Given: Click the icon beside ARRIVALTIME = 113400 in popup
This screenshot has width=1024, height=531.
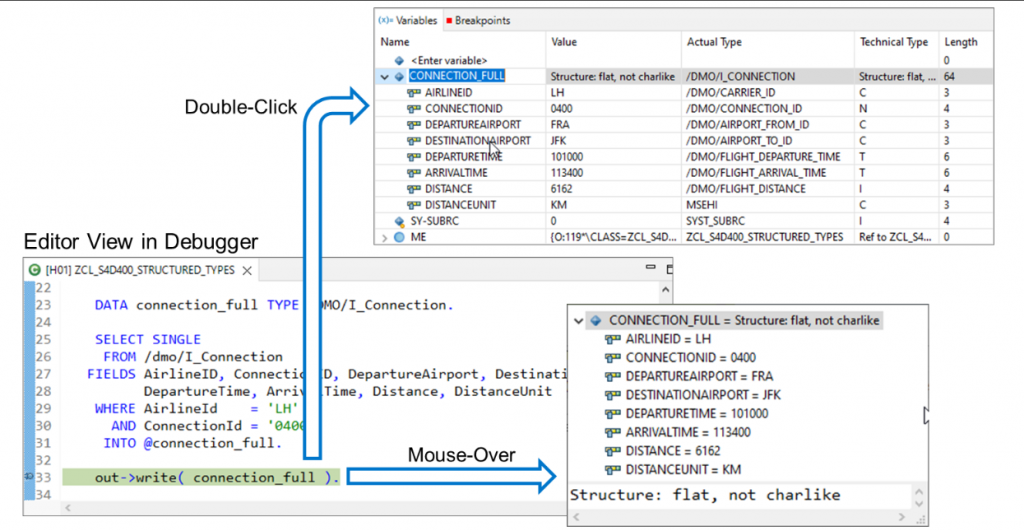Looking at the screenshot, I should 612,432.
